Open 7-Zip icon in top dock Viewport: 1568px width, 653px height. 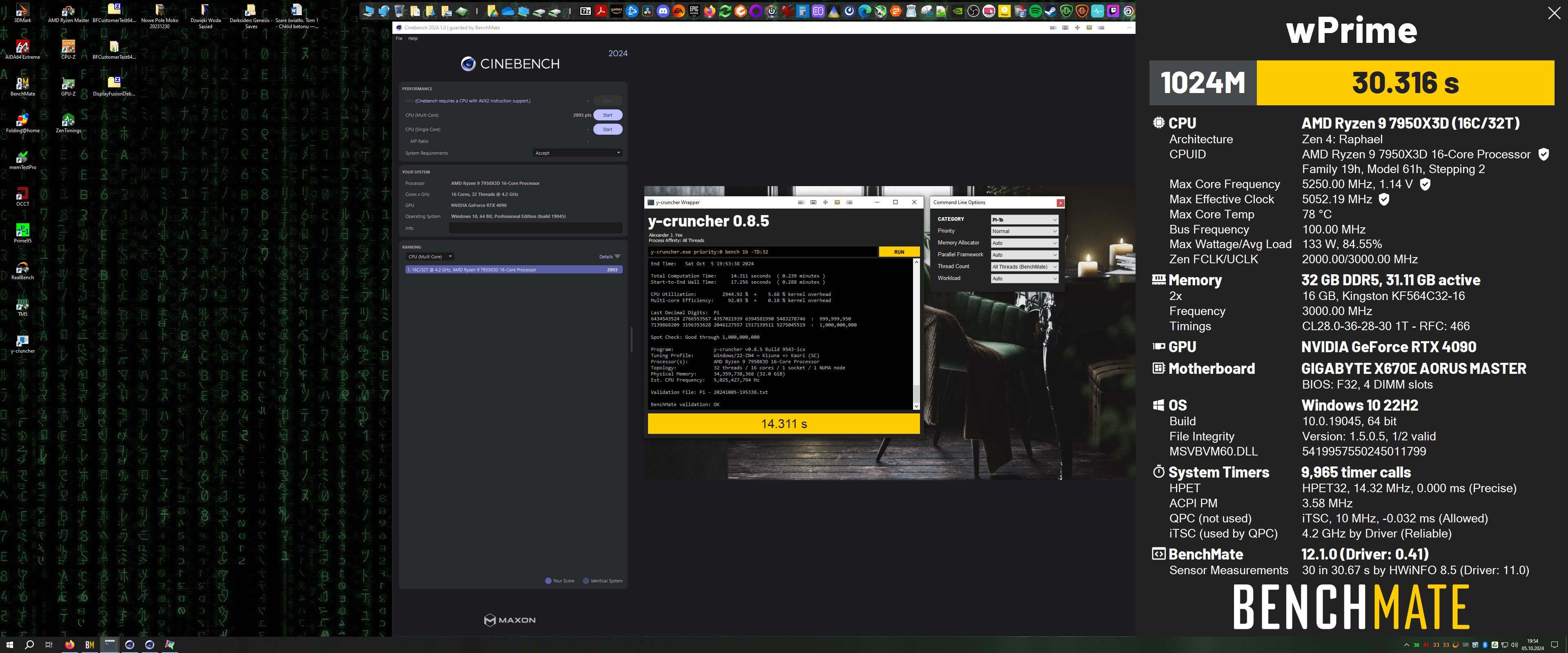[586, 11]
